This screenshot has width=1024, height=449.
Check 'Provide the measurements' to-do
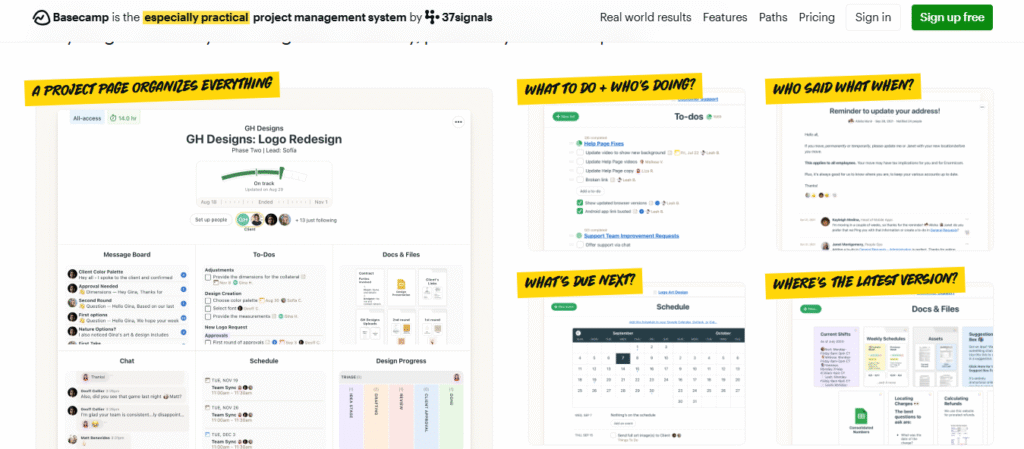coord(208,316)
